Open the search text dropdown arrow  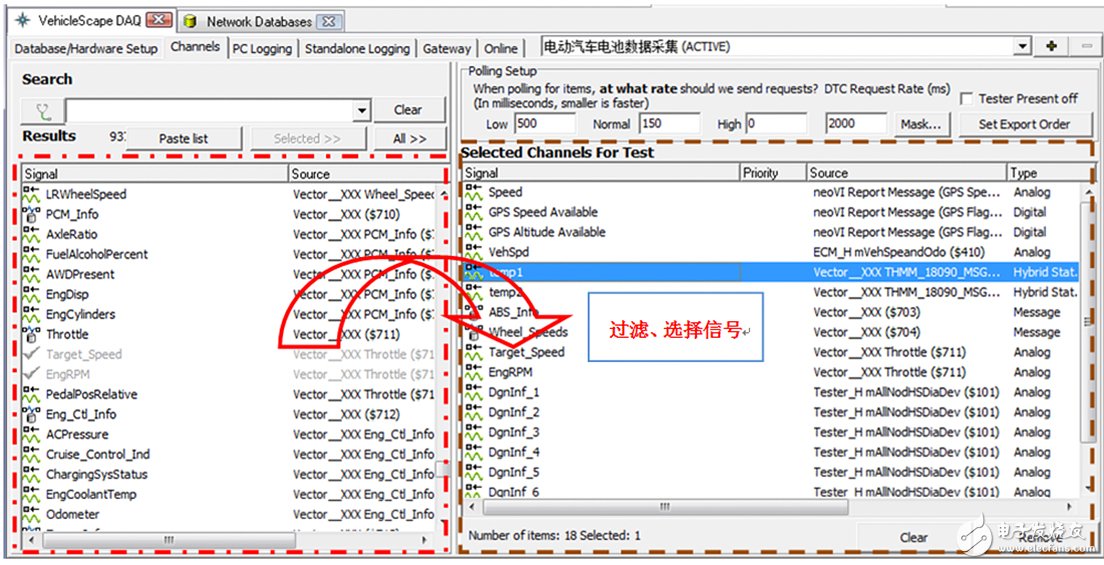click(362, 111)
